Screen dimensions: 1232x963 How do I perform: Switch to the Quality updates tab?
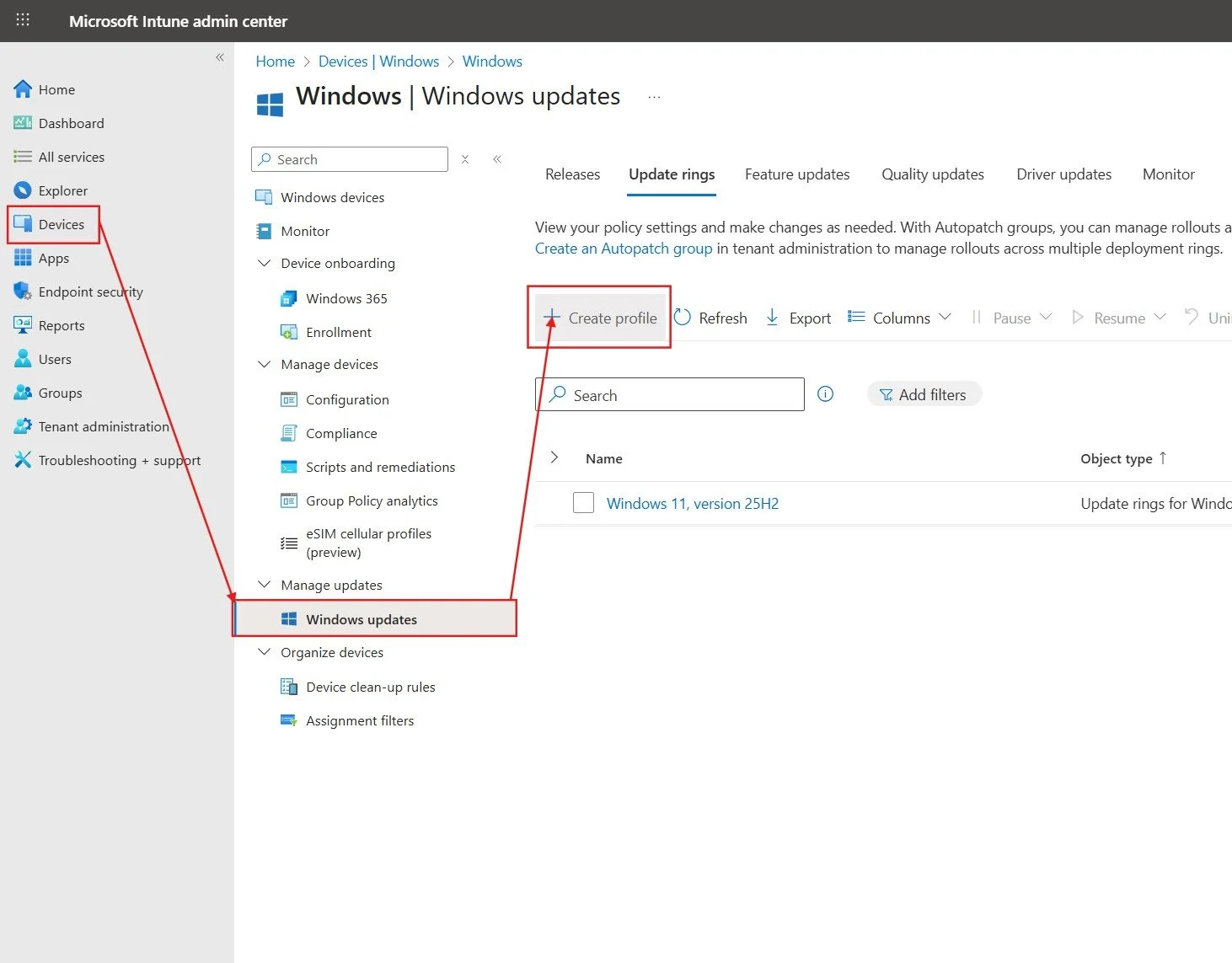[933, 174]
